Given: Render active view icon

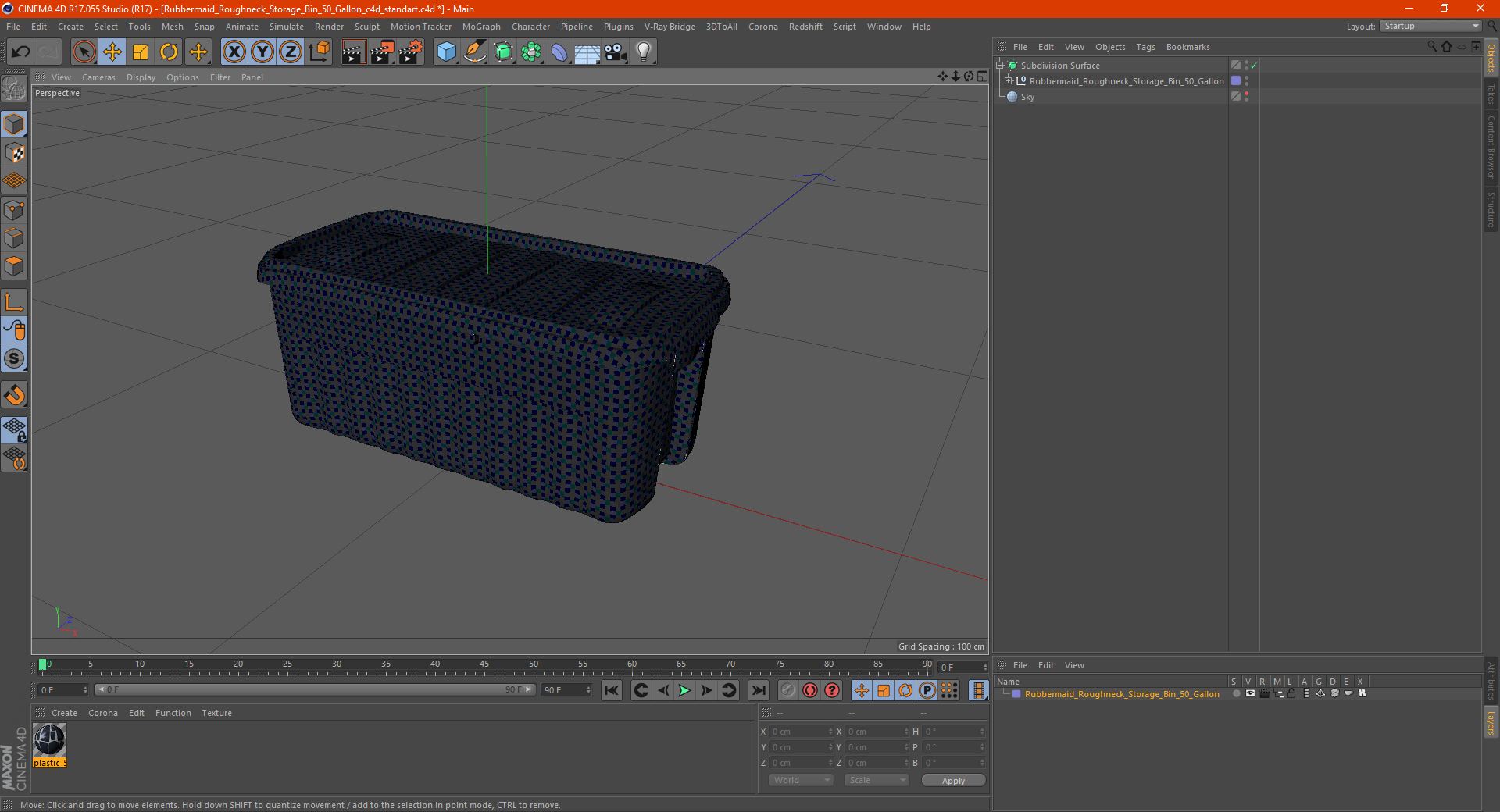Looking at the screenshot, I should tap(353, 52).
